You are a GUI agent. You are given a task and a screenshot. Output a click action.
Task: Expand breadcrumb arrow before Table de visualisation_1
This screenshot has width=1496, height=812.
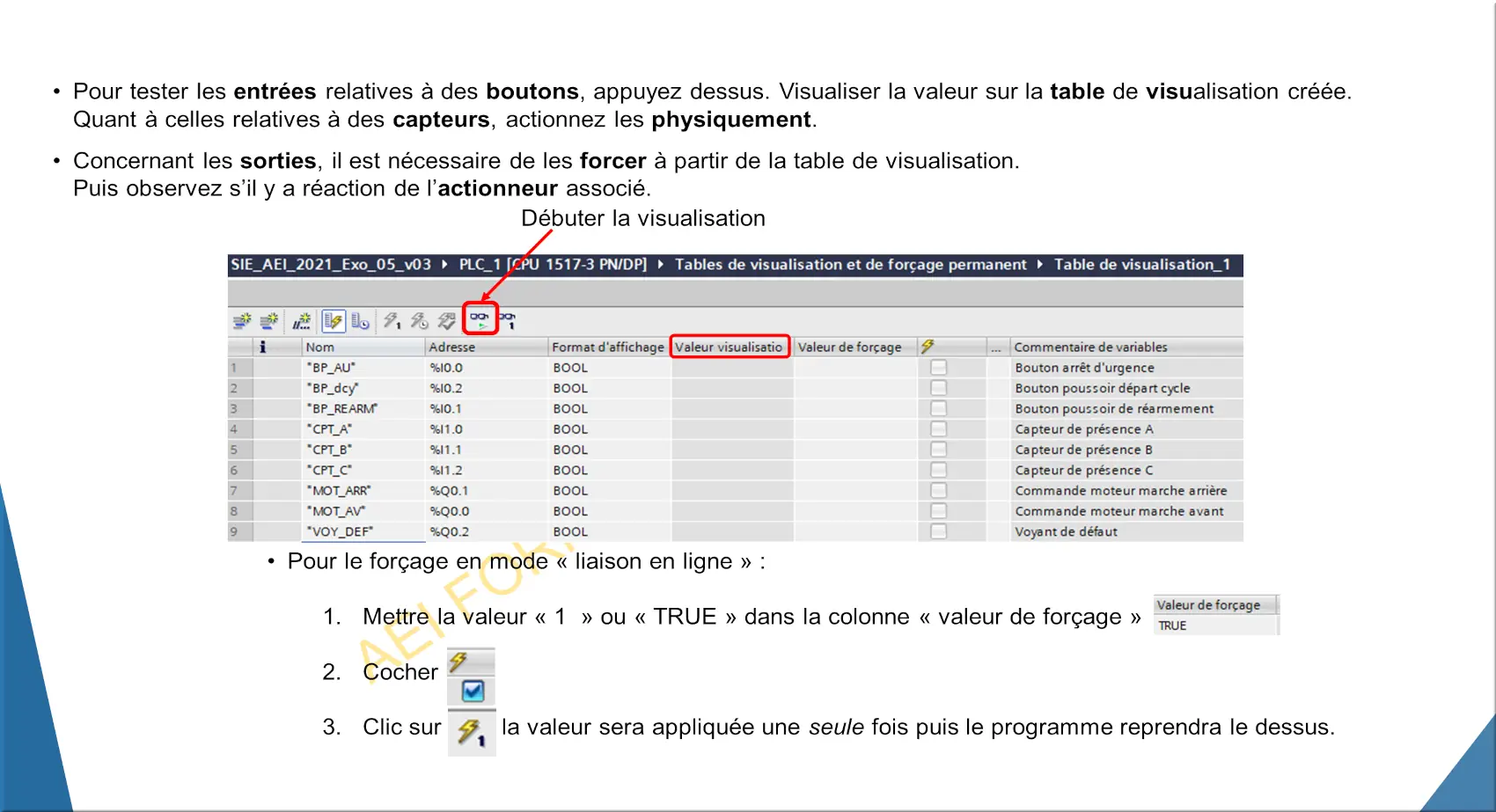(x=1039, y=265)
